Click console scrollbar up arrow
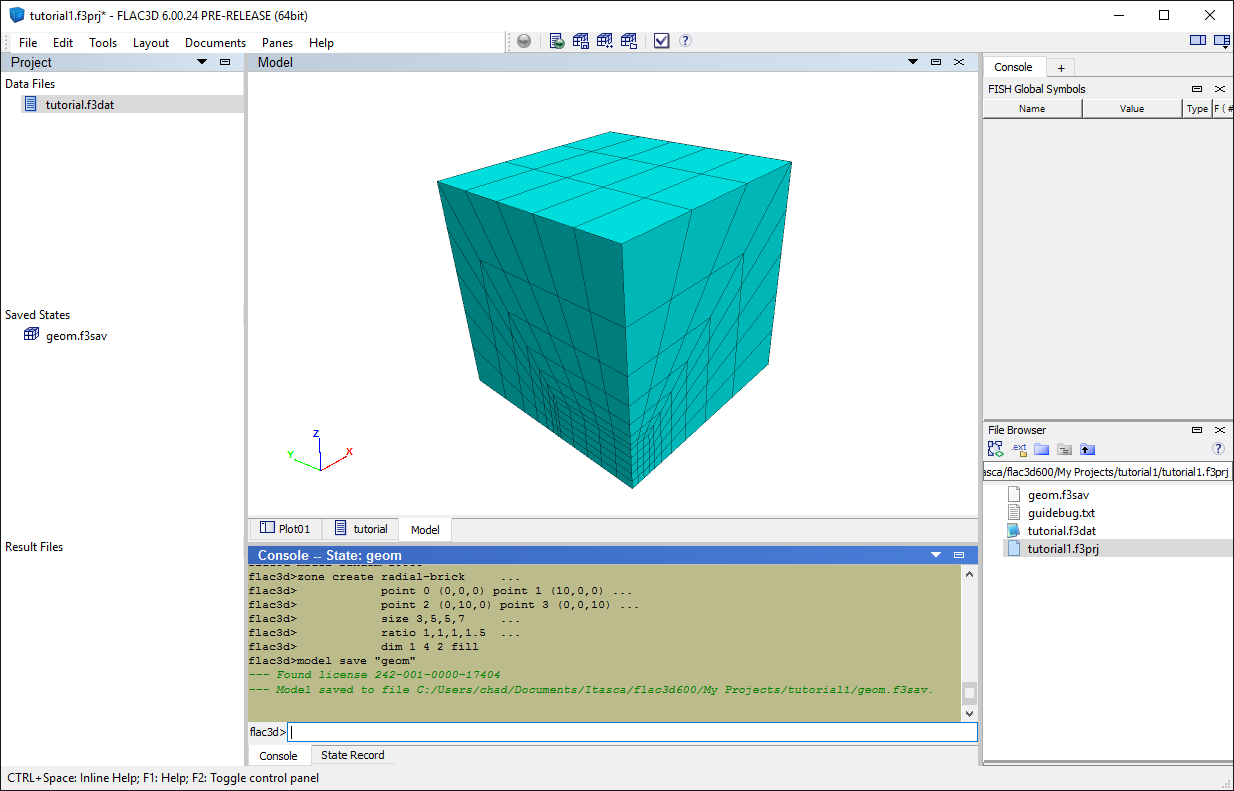Viewport: 1234px width, 791px height. (969, 574)
